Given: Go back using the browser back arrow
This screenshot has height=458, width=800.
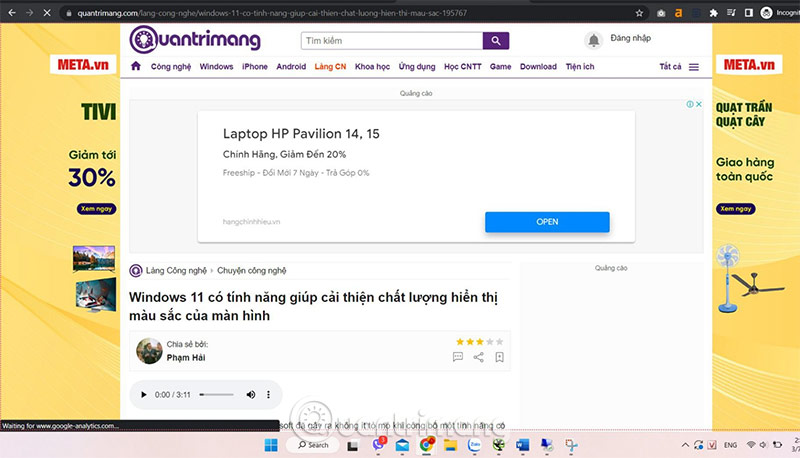Looking at the screenshot, I should point(12,13).
